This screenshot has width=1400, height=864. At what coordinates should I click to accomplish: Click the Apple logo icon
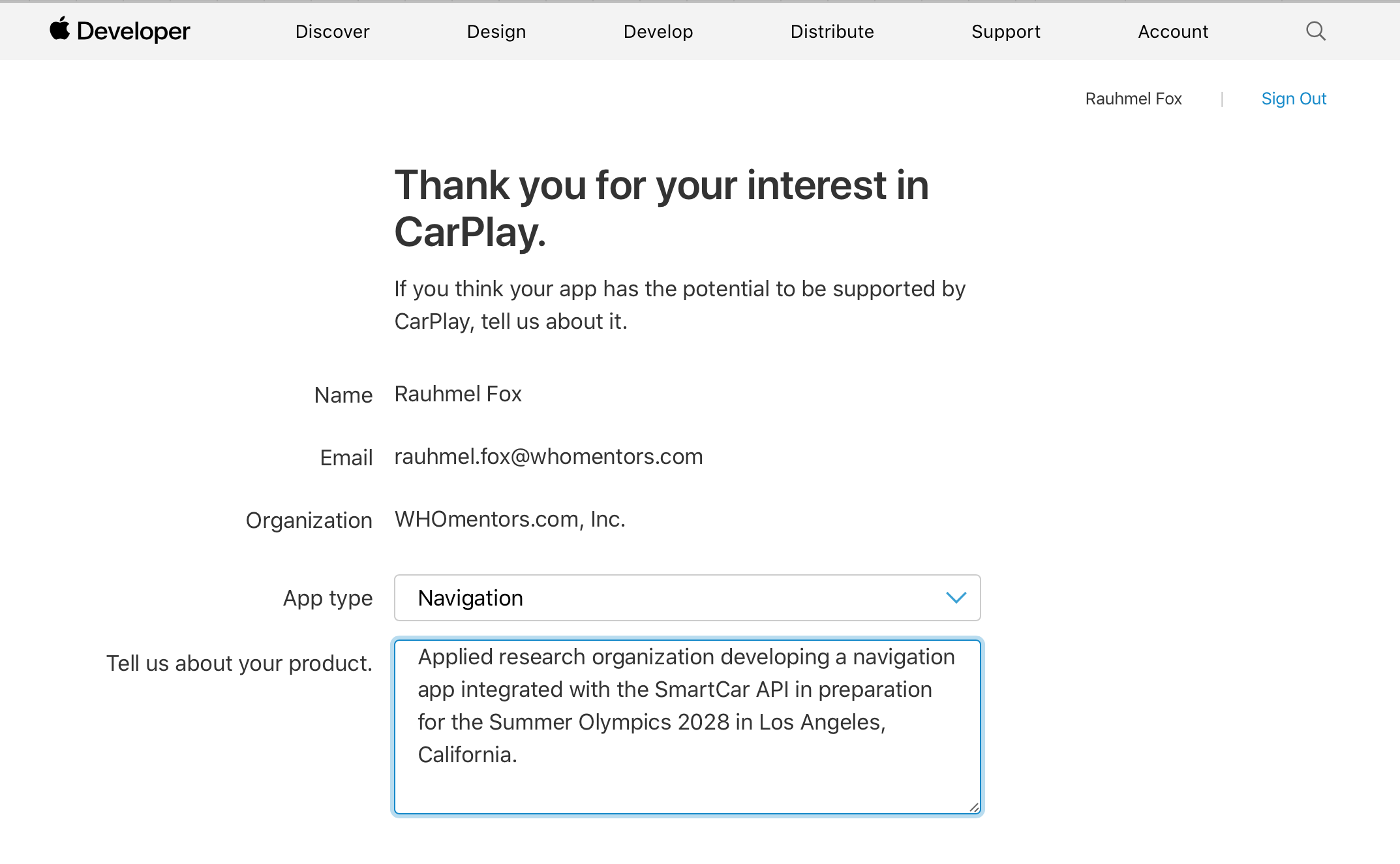(x=59, y=29)
